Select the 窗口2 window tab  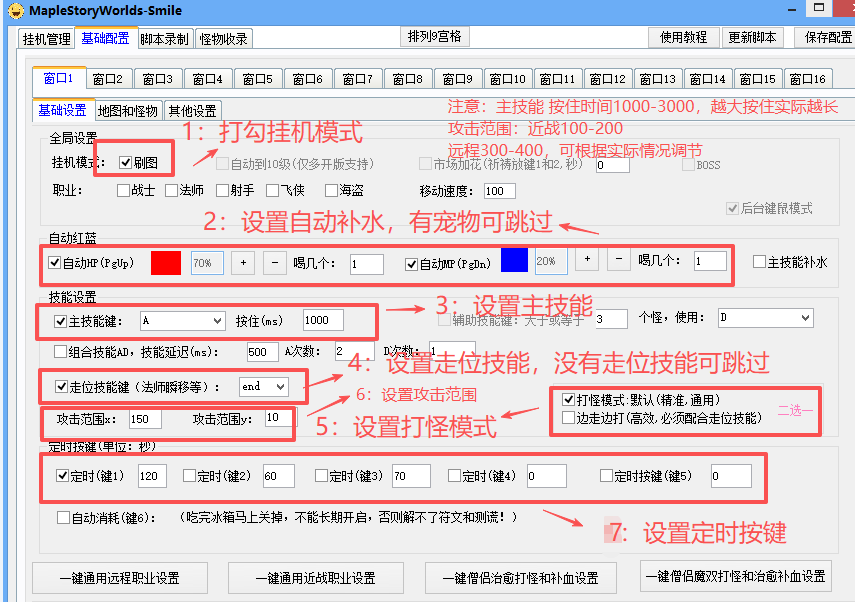[x=107, y=79]
